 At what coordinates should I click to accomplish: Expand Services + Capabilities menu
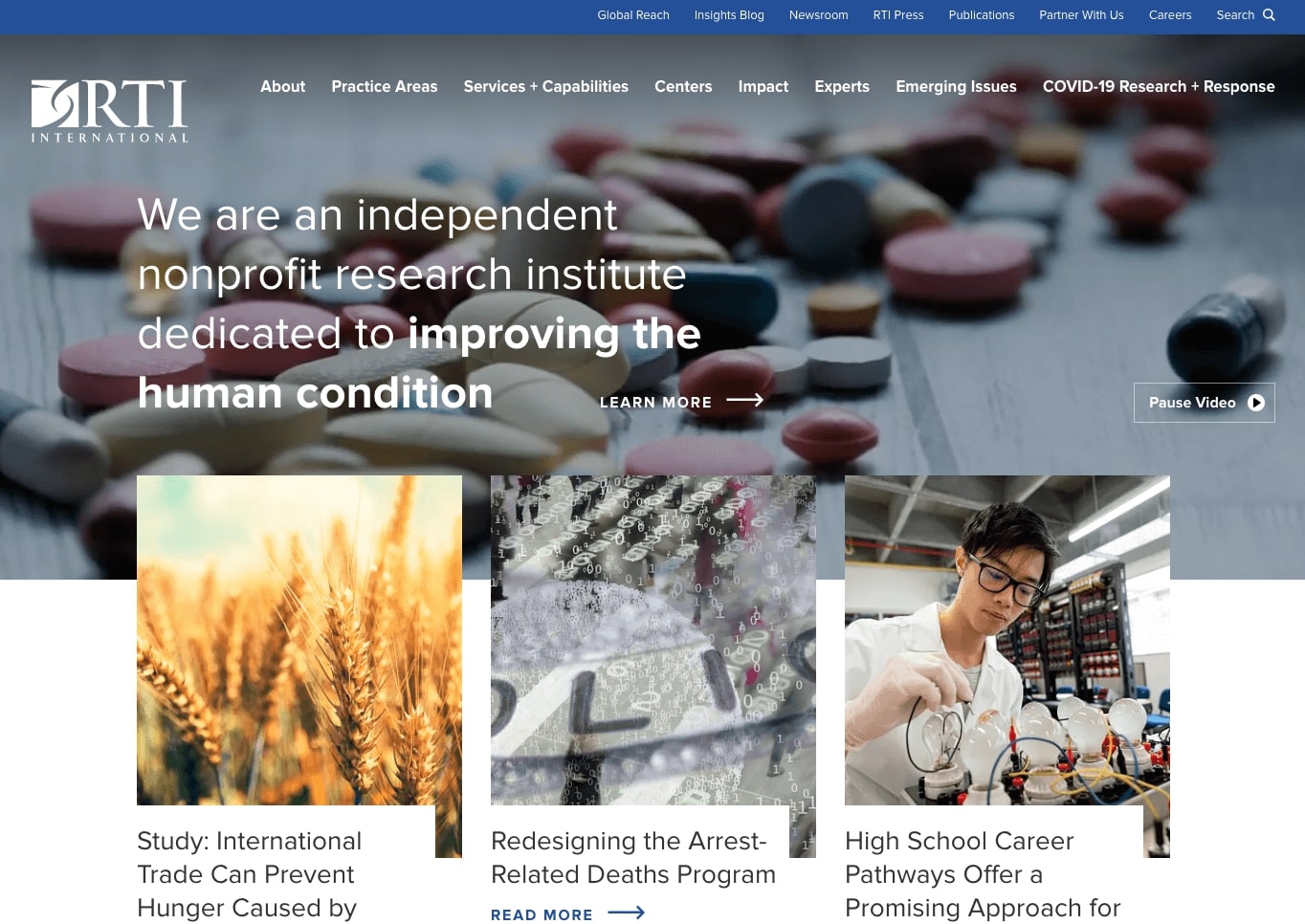(x=545, y=86)
